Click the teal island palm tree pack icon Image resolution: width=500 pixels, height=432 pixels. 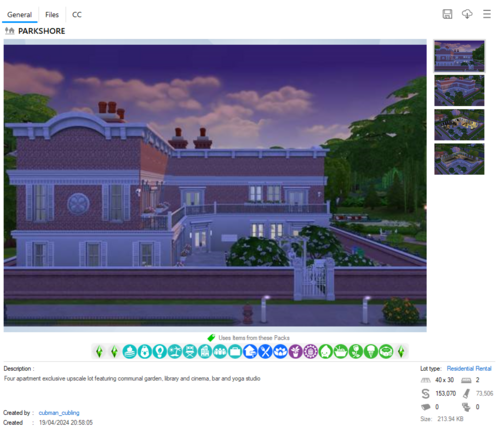click(175, 351)
